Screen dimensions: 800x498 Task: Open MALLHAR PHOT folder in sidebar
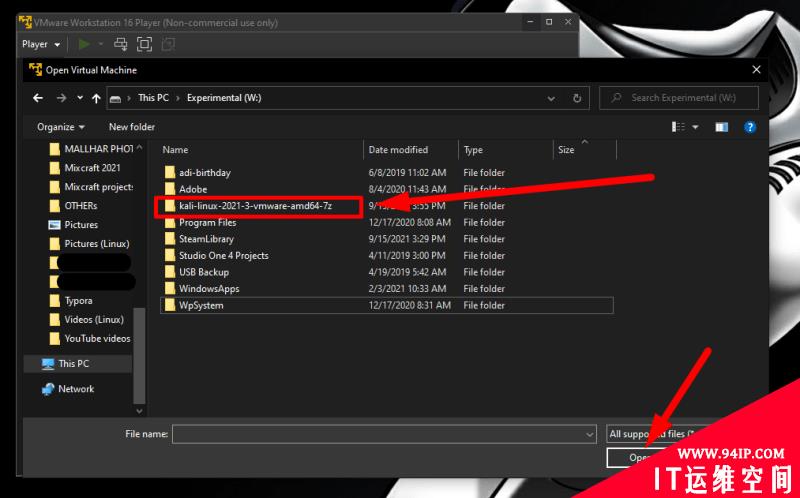(98, 148)
